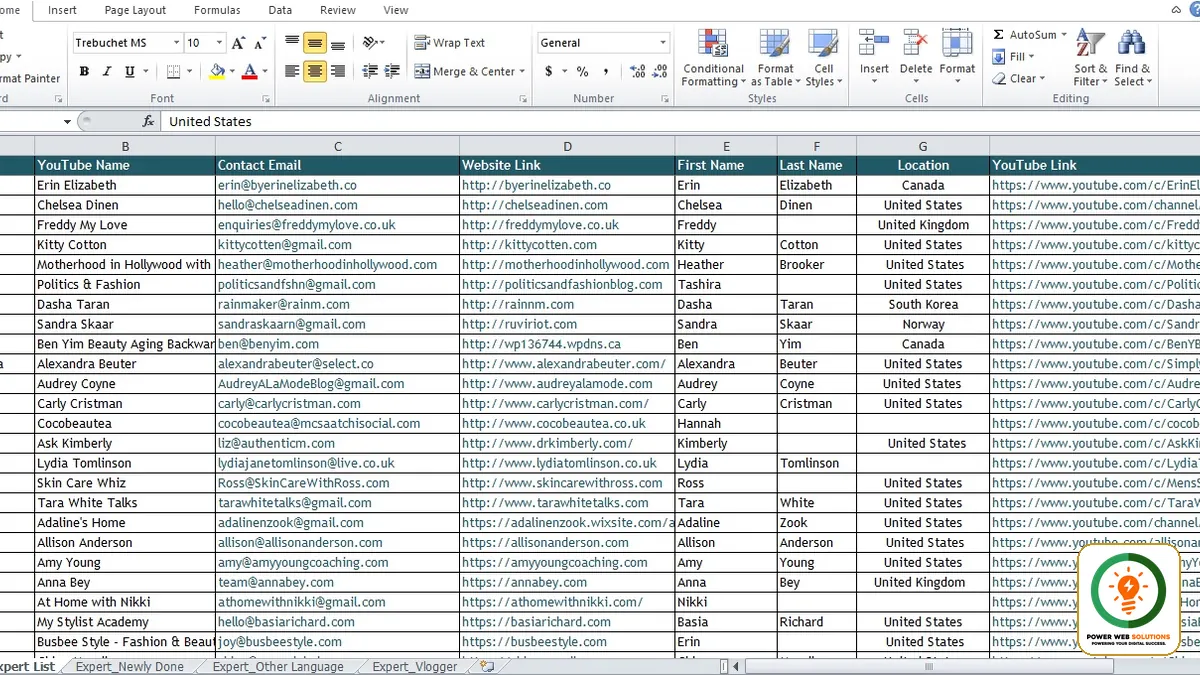Open Cell Styles gallery
This screenshot has height=675, width=1200.
[824, 58]
